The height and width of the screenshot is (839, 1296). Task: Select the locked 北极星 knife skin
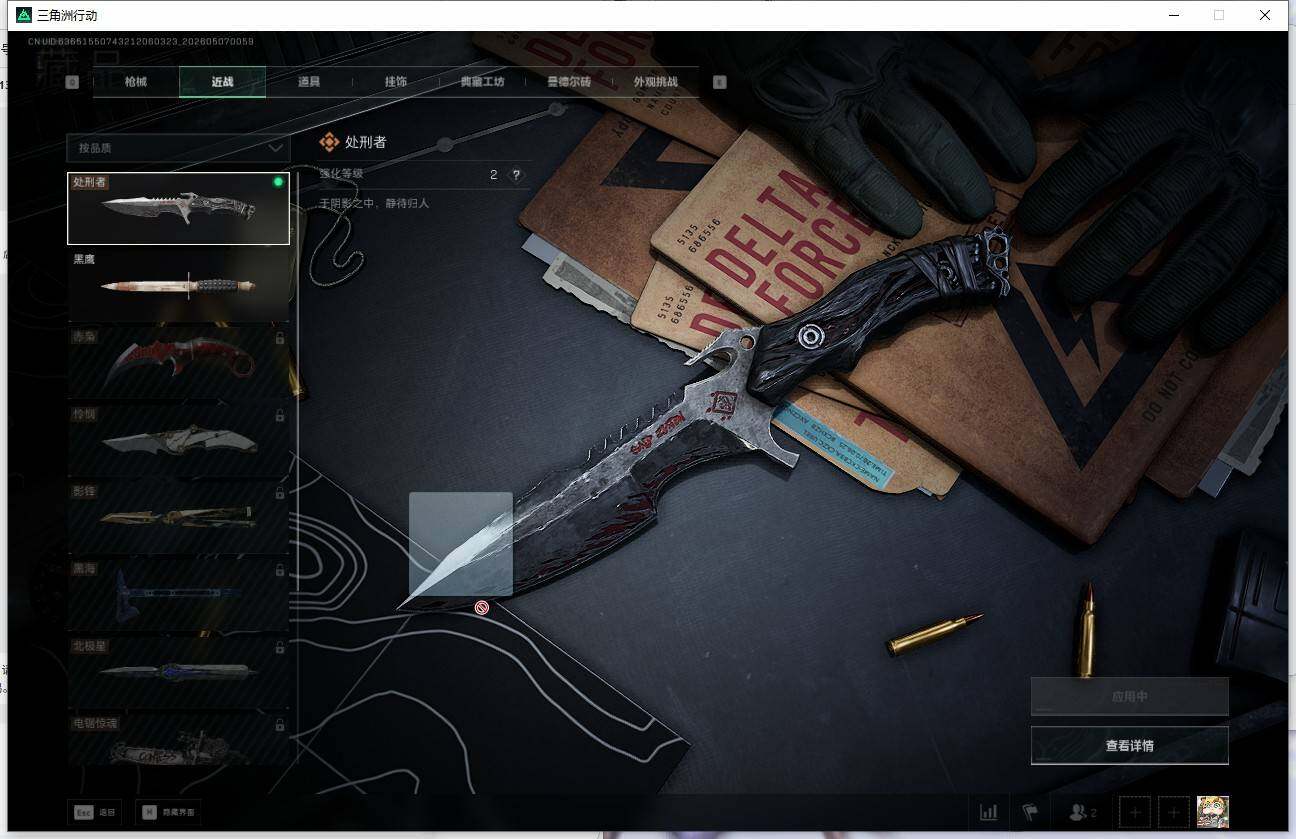[x=178, y=673]
